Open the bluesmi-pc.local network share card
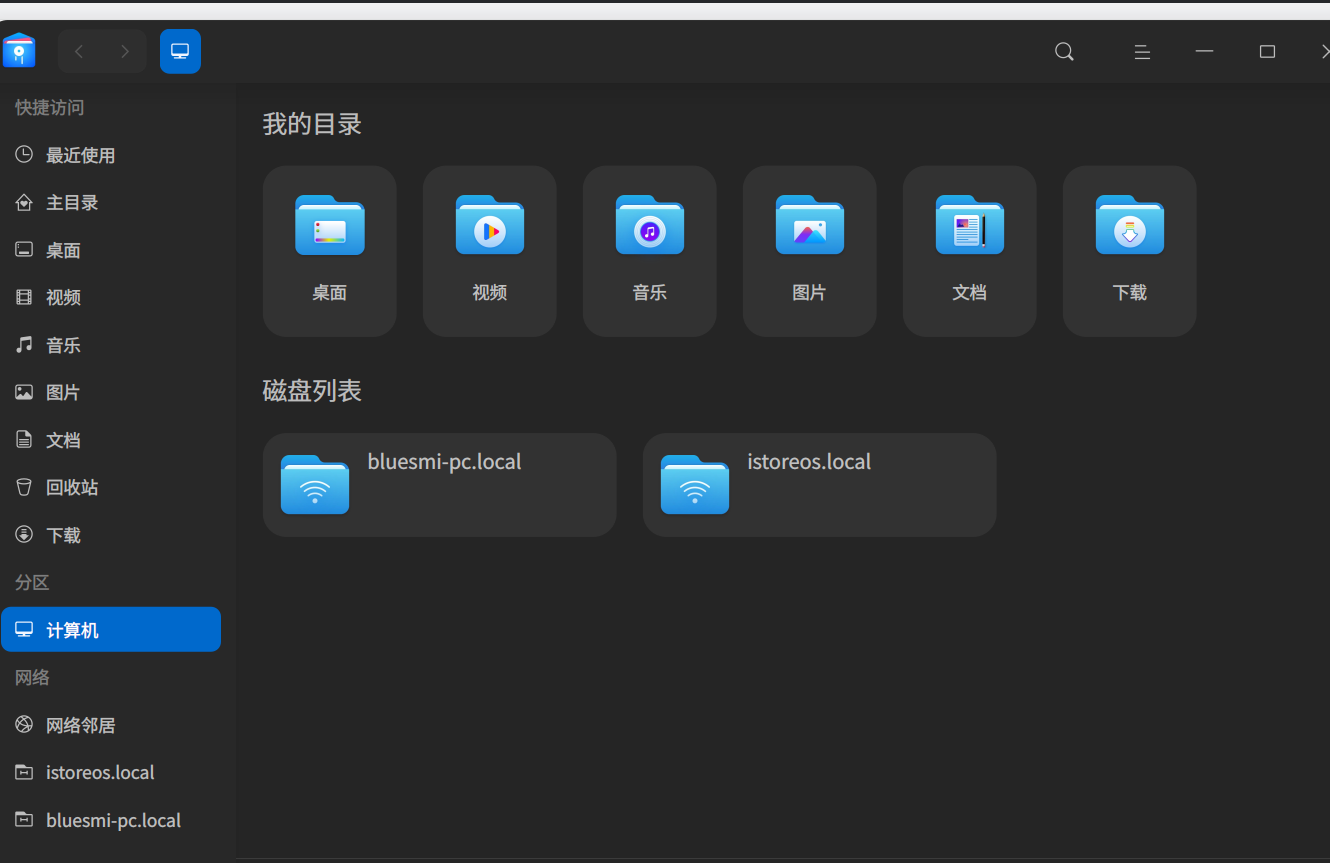Image resolution: width=1330 pixels, height=863 pixels. (439, 484)
